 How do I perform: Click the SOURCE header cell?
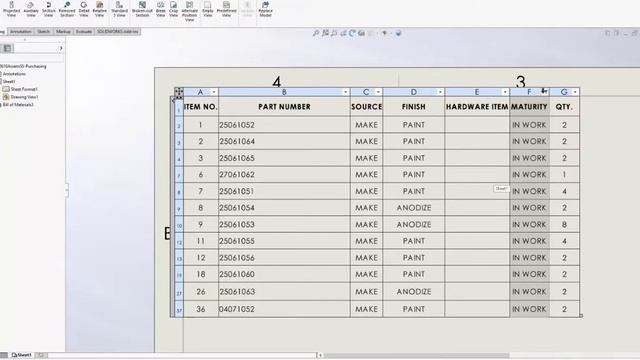coord(366,107)
